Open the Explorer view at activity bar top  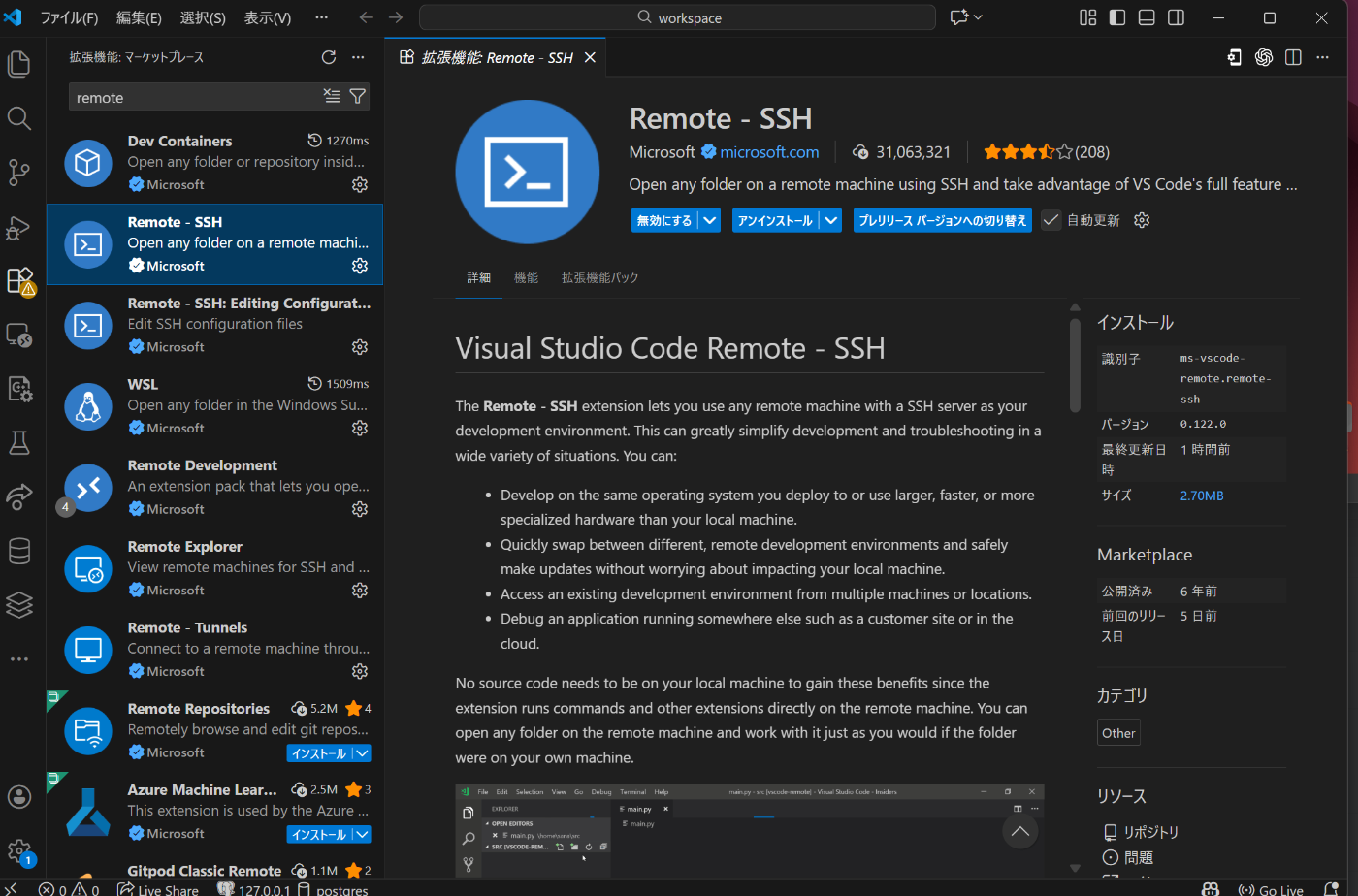pyautogui.click(x=19, y=63)
